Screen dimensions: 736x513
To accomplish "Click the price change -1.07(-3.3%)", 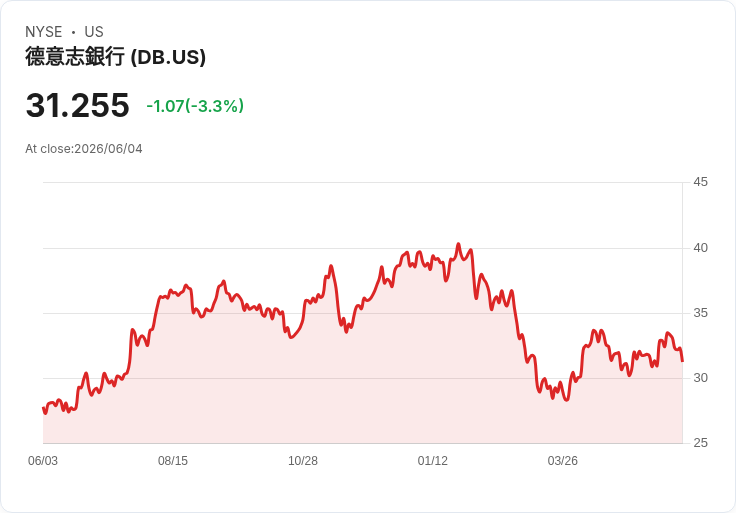I will 195,106.
